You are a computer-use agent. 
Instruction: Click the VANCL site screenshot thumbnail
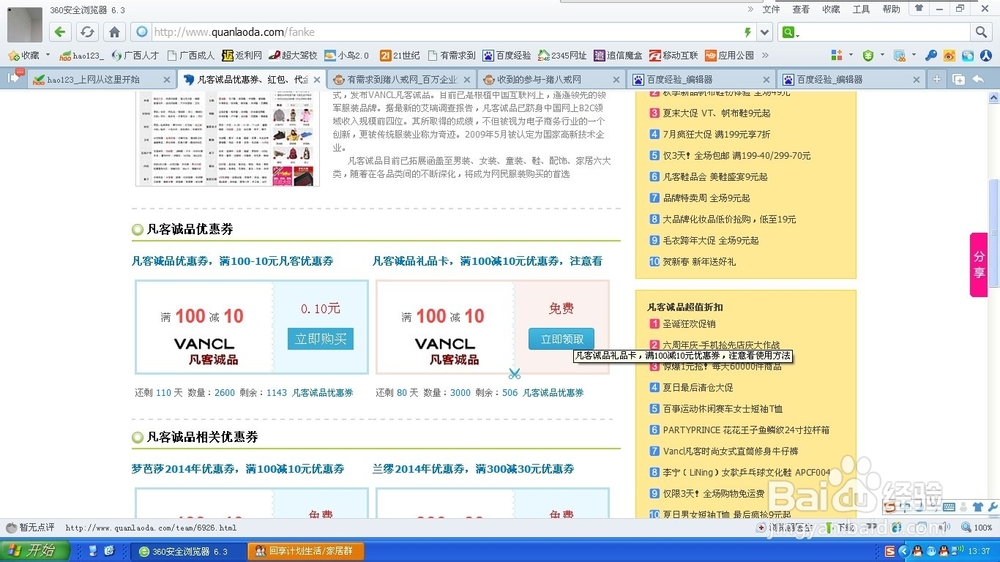point(227,138)
